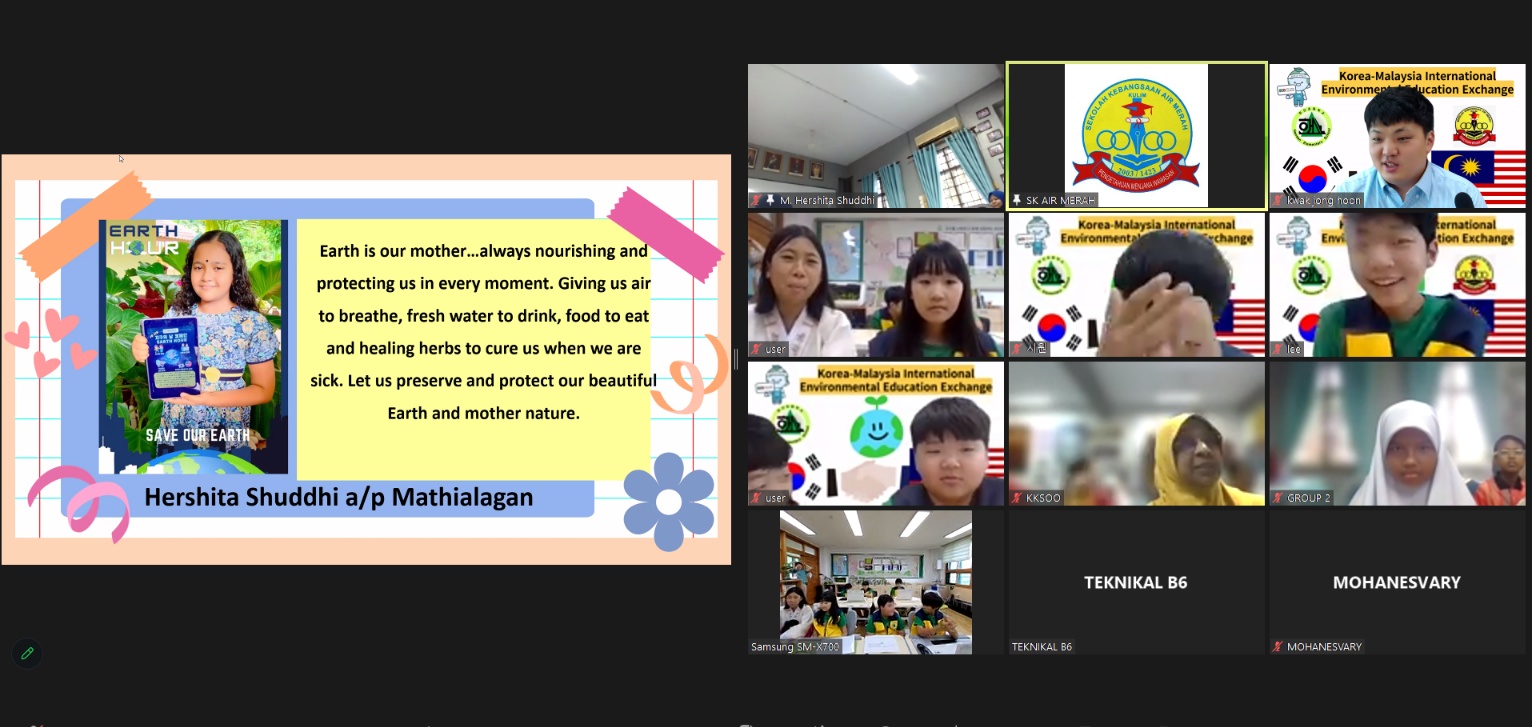Click the pin icon beside M. Hershita Shuddhi
1532x727 pixels.
tap(770, 200)
